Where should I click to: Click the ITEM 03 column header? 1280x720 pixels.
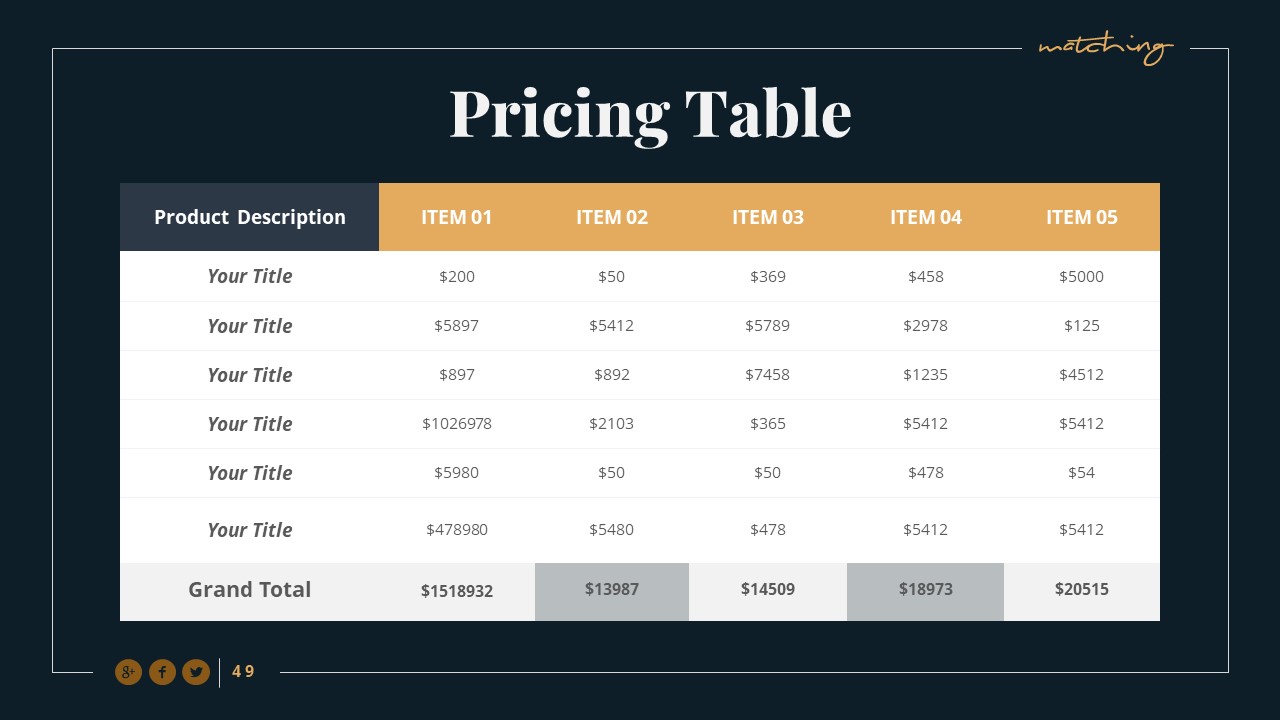[x=768, y=217]
